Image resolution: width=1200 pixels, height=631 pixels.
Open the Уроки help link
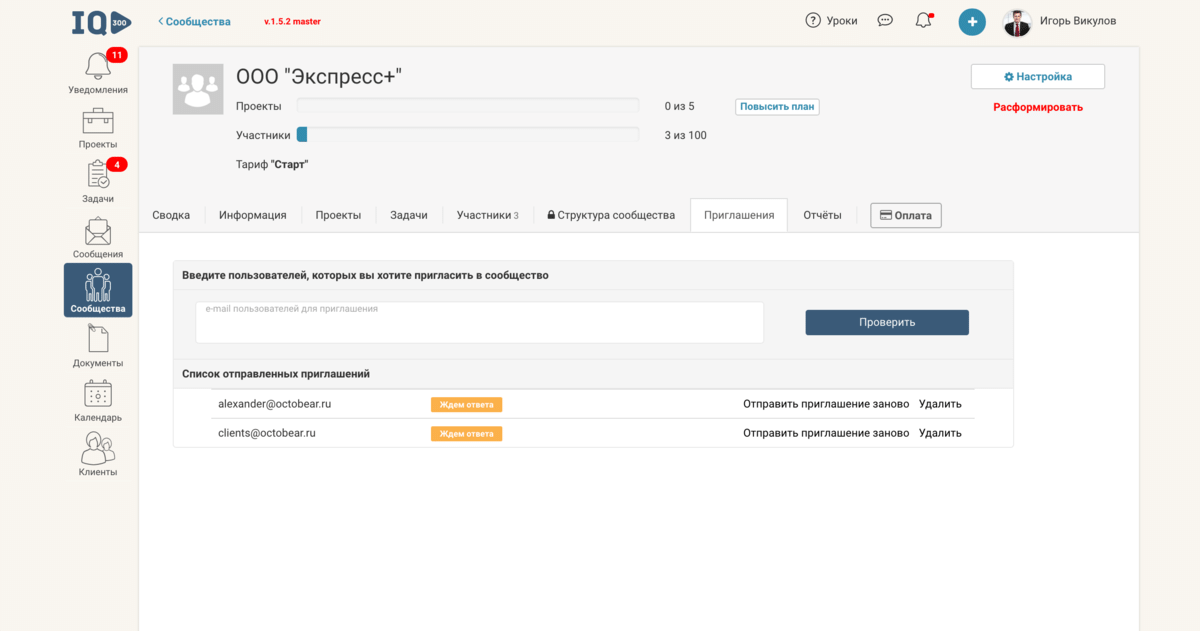tap(831, 21)
